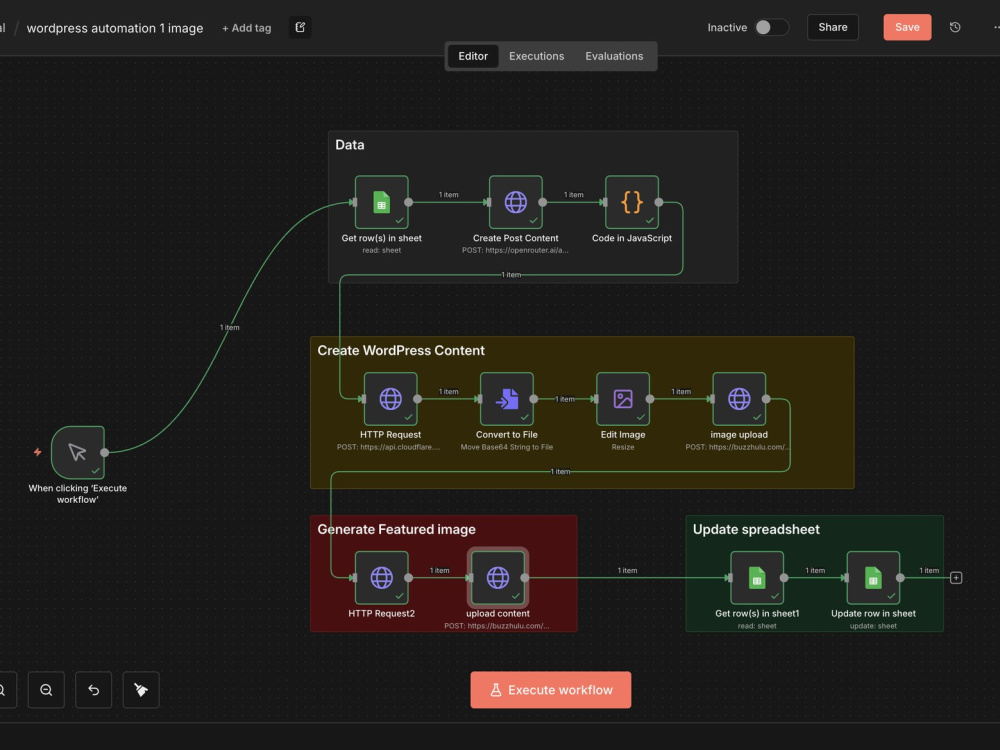The height and width of the screenshot is (750, 1000).
Task: Switch to the Evaluations tab
Action: (614, 56)
